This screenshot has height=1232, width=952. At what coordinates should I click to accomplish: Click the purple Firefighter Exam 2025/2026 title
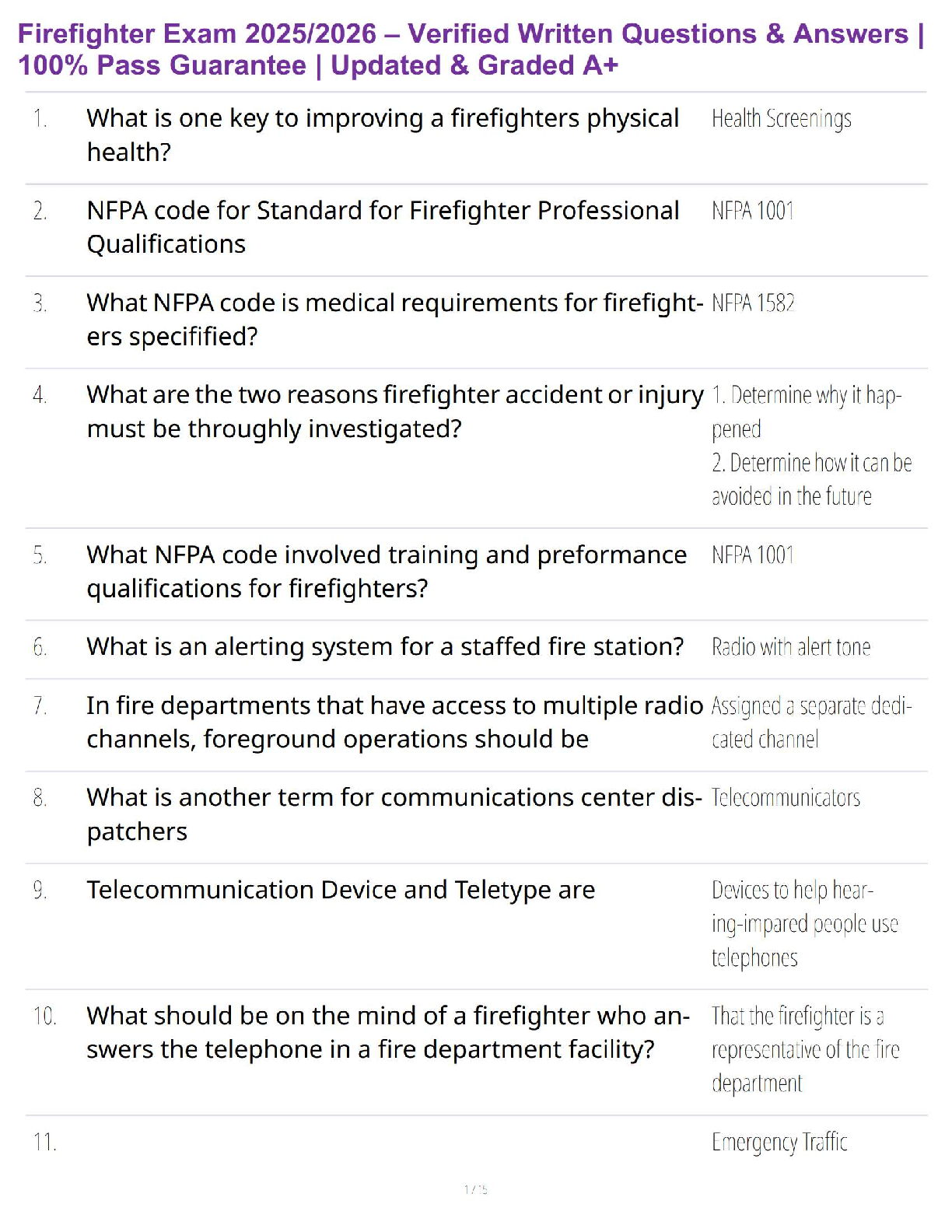[471, 50]
